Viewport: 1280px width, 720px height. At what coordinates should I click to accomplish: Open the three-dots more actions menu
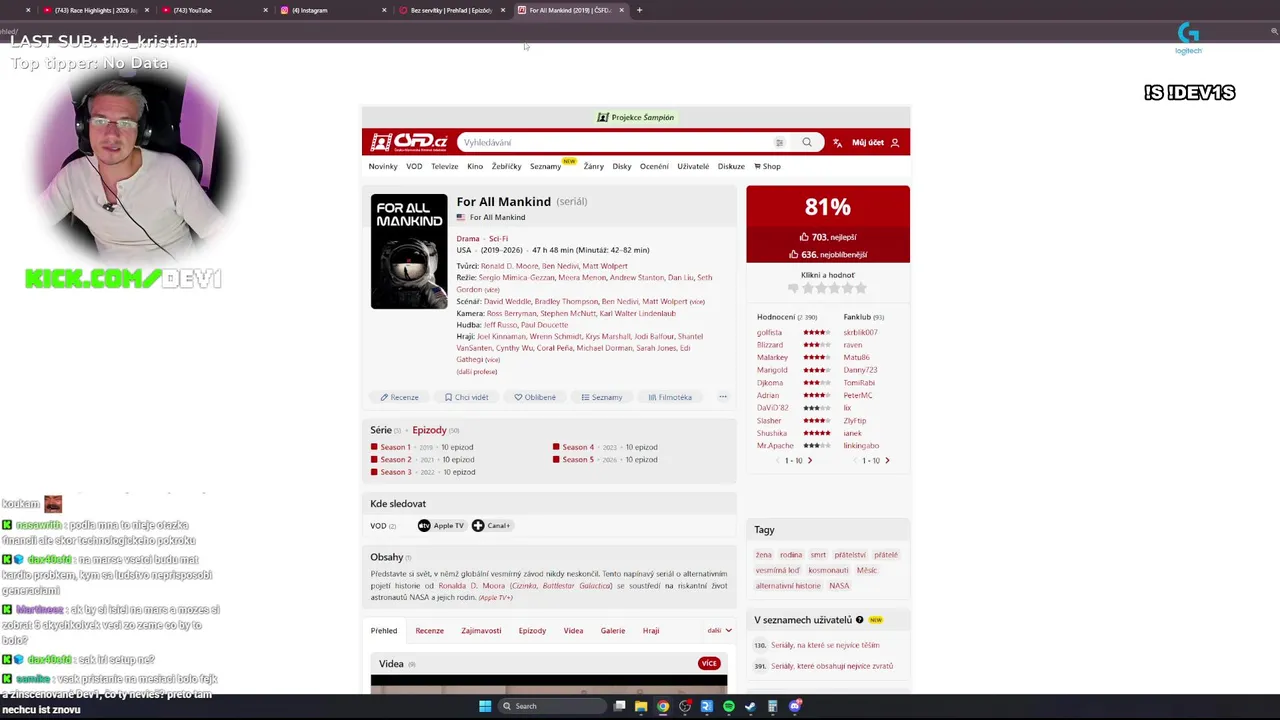tap(723, 397)
